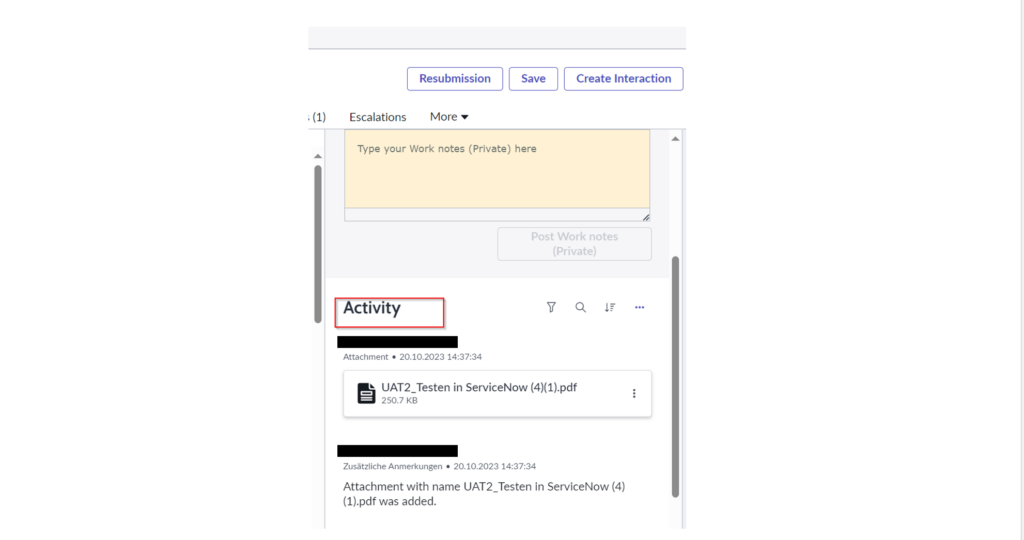Click the Activity section heading
1024x540 pixels.
pos(372,308)
